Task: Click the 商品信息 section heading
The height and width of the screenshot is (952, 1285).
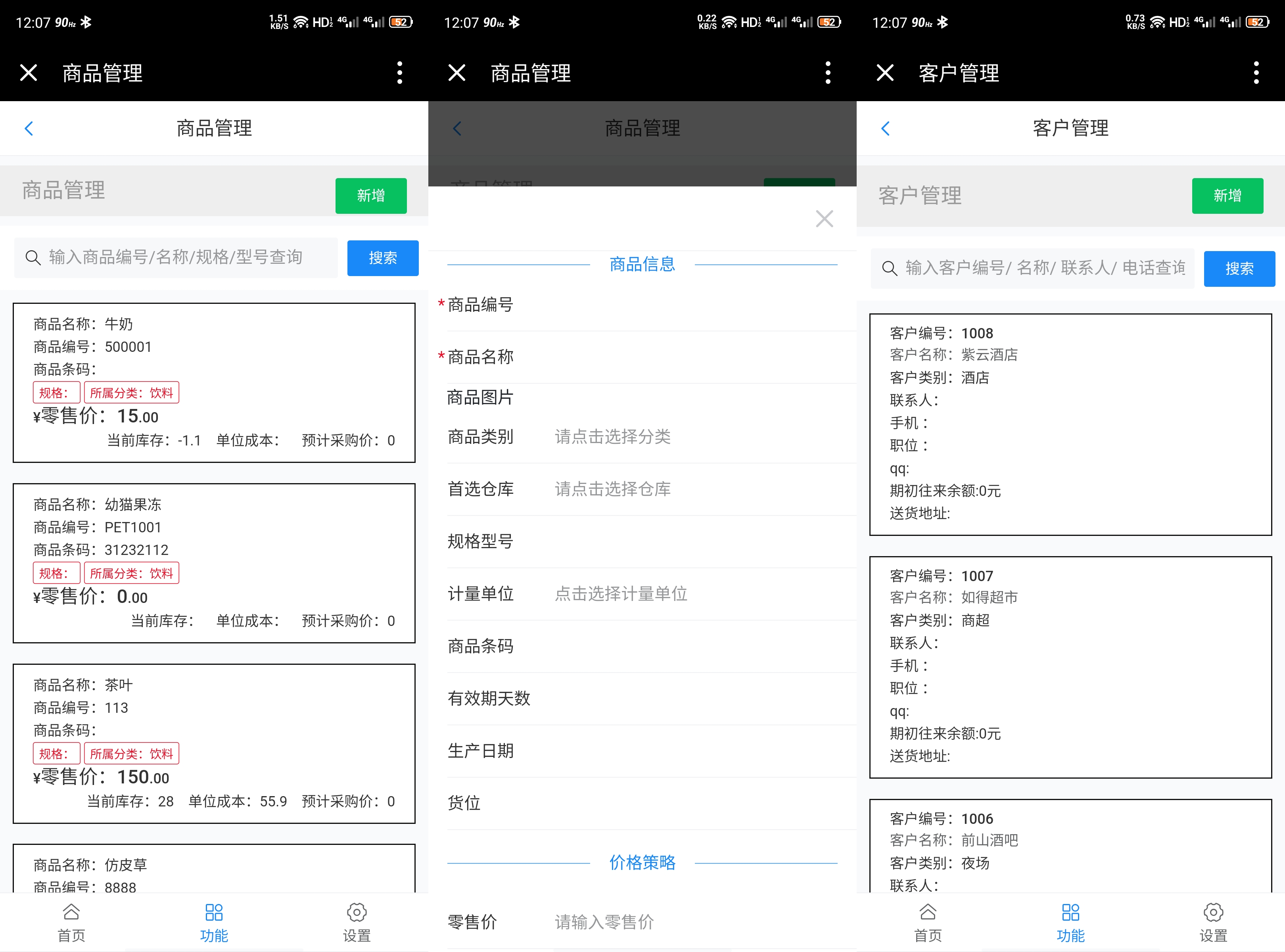Action: [x=642, y=265]
